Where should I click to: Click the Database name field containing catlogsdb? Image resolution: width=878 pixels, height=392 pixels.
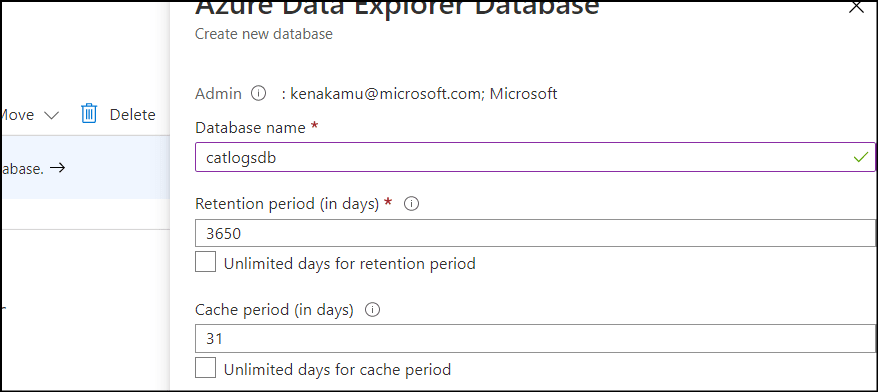coord(535,157)
